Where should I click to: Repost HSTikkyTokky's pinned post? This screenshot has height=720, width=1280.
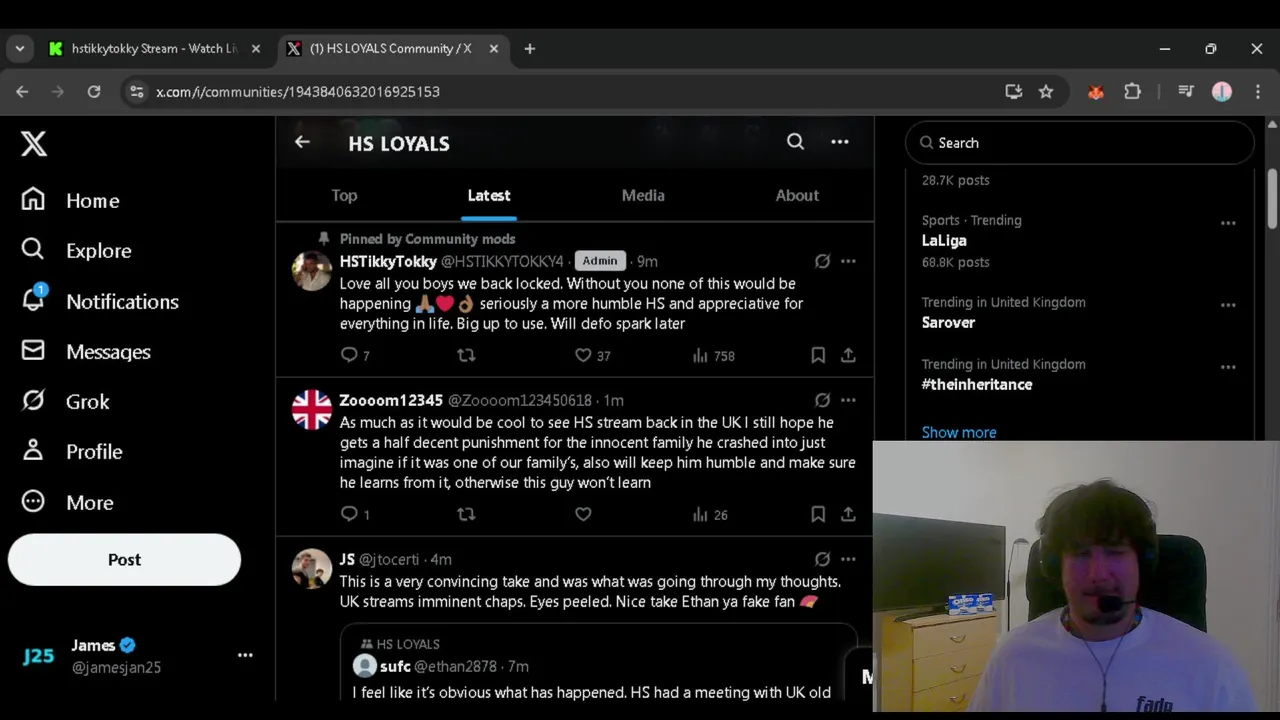pos(466,355)
